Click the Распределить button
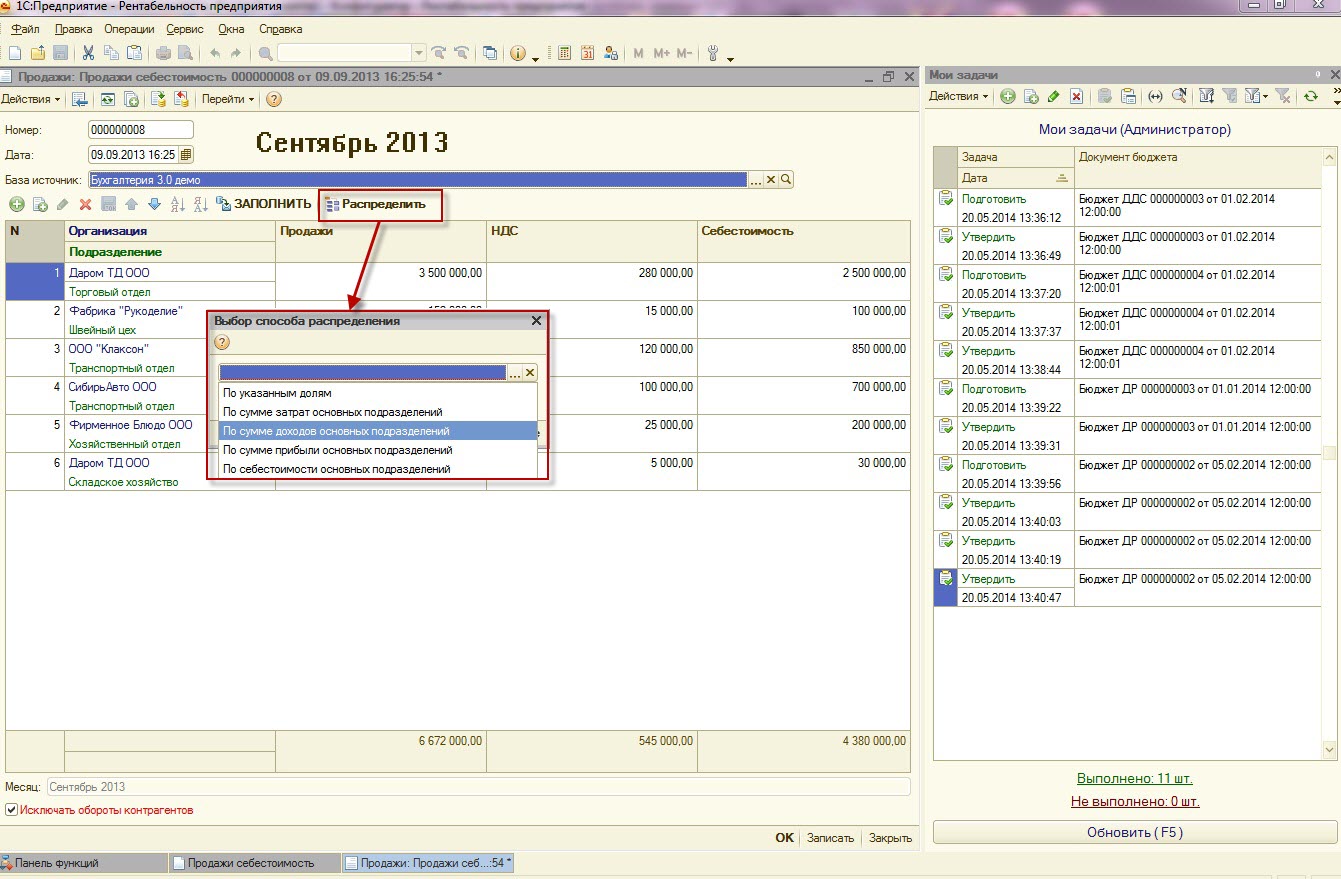 pos(376,204)
